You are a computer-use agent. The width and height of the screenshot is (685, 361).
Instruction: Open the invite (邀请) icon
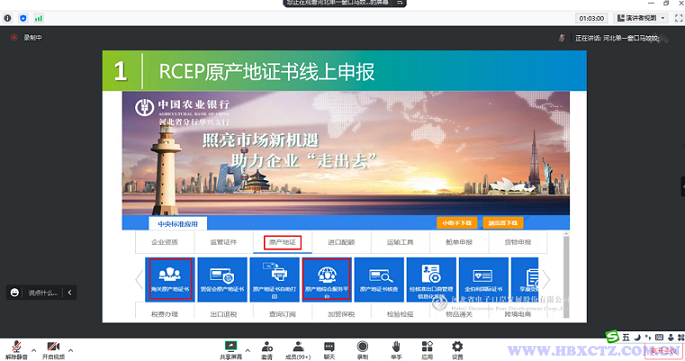pos(267,350)
